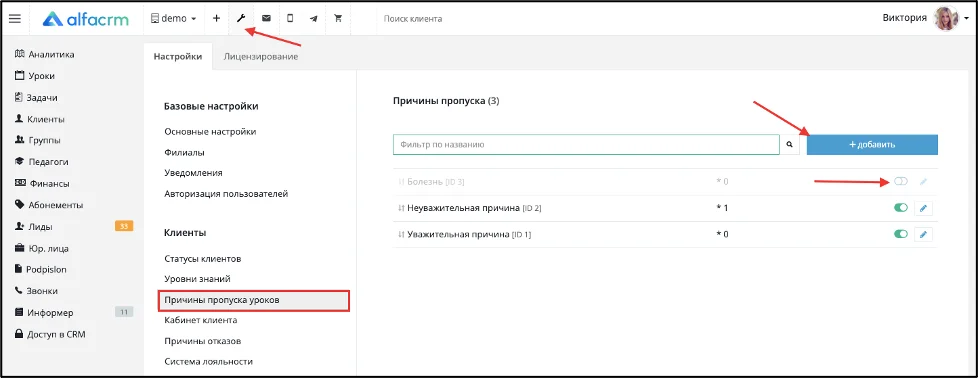979x379 pixels.
Task: Open Абонементы sidebar section
Action: tap(49, 205)
